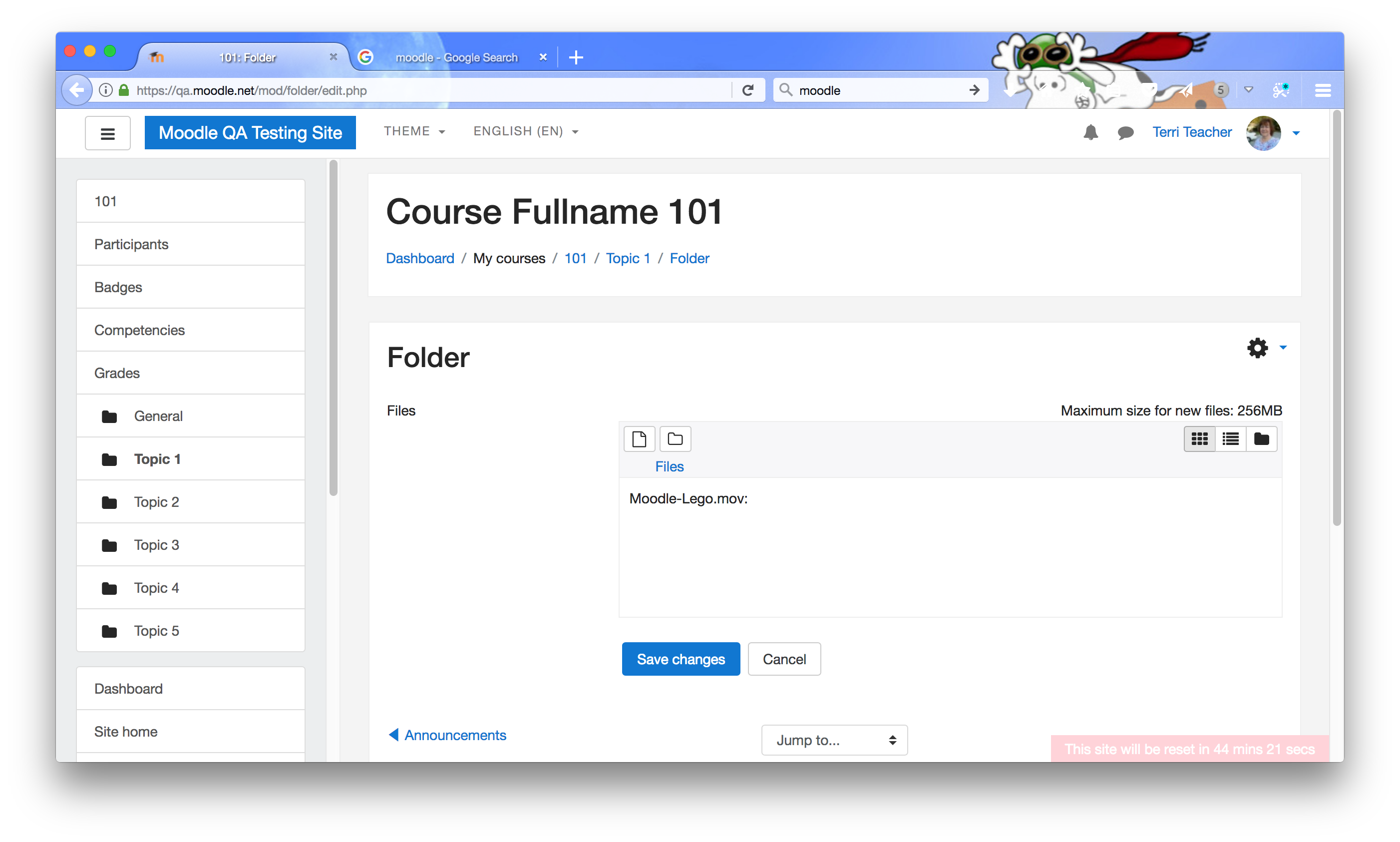Image resolution: width=1400 pixels, height=842 pixels.
Task: Select the Moodle-Lego.mov file entry
Action: click(x=688, y=498)
